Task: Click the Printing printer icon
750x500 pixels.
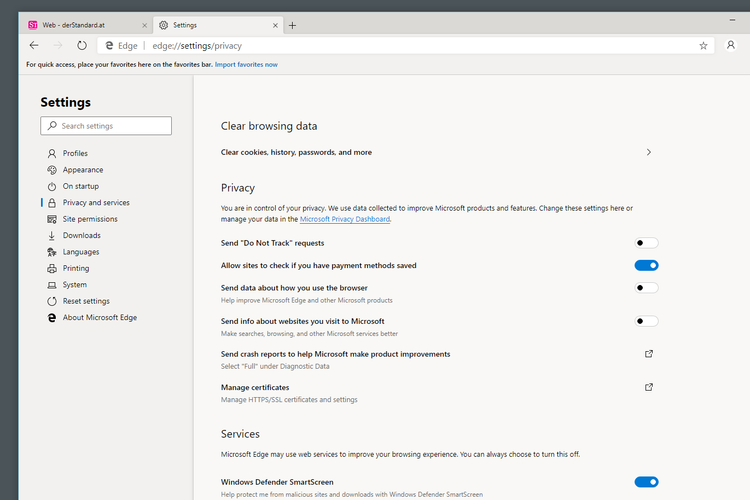Action: point(52,268)
